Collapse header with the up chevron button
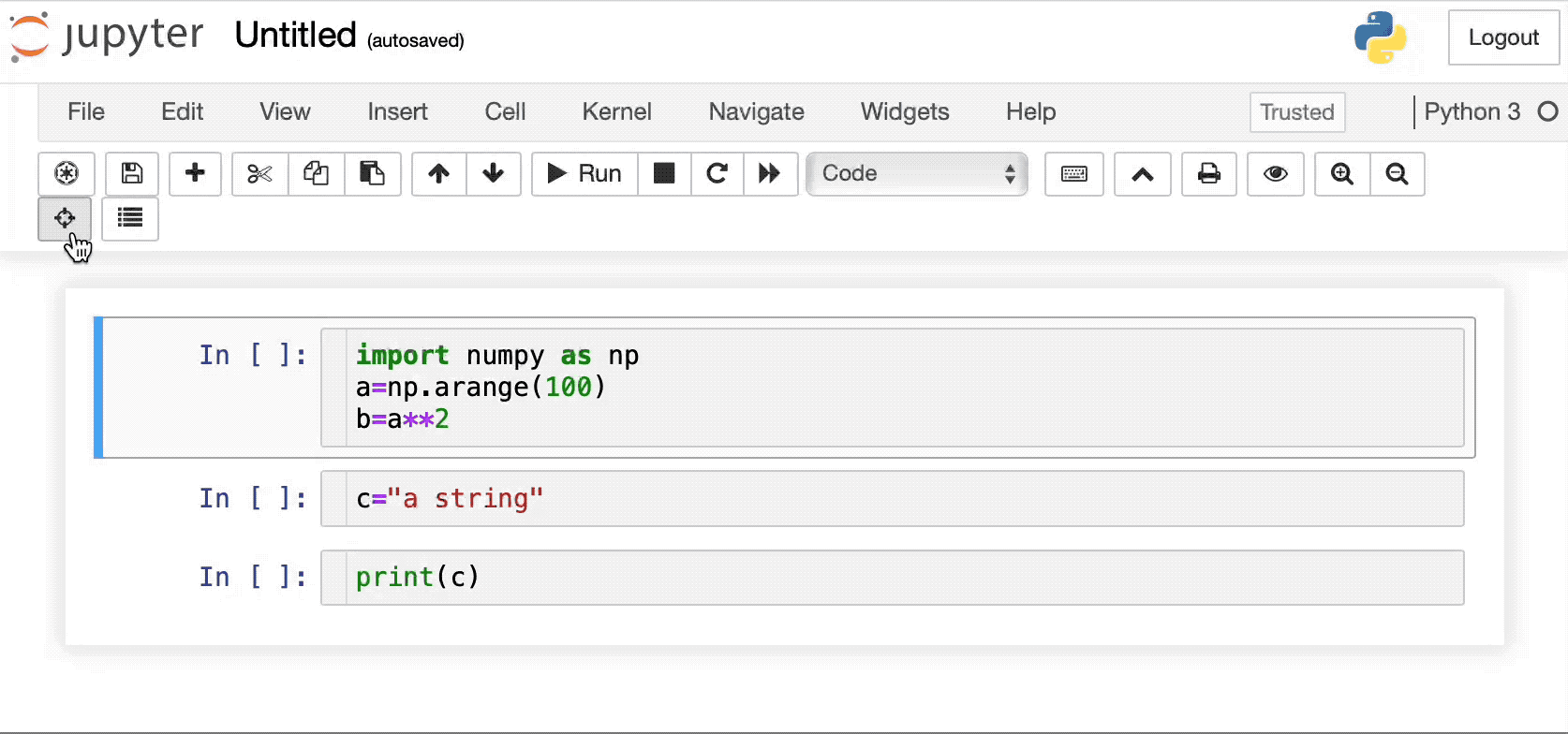Viewport: 1568px width, 734px height. click(x=1143, y=173)
